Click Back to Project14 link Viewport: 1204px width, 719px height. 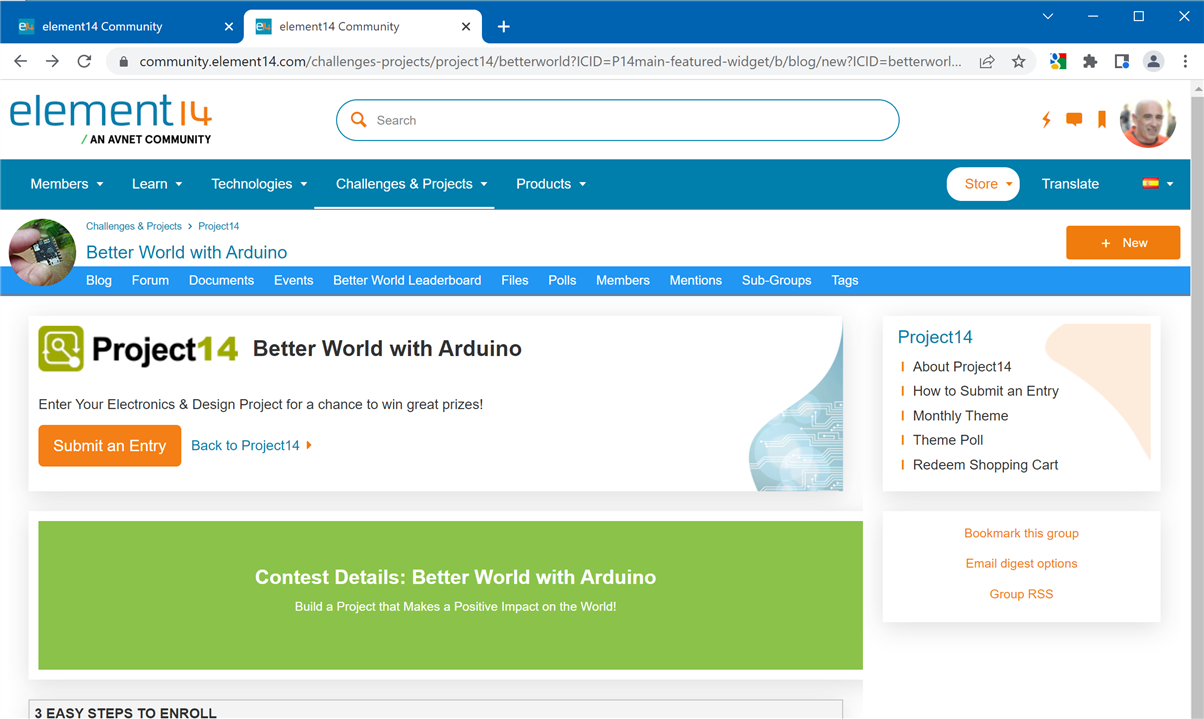(246, 445)
